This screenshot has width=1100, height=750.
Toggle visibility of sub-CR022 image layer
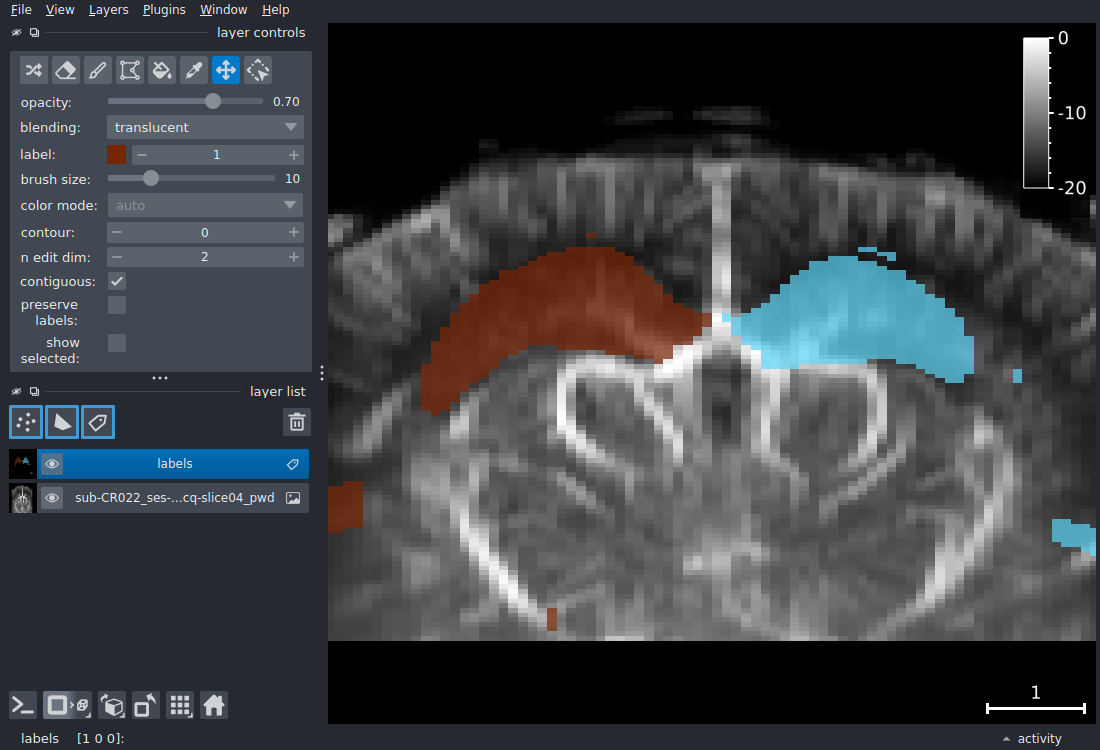(x=52, y=498)
